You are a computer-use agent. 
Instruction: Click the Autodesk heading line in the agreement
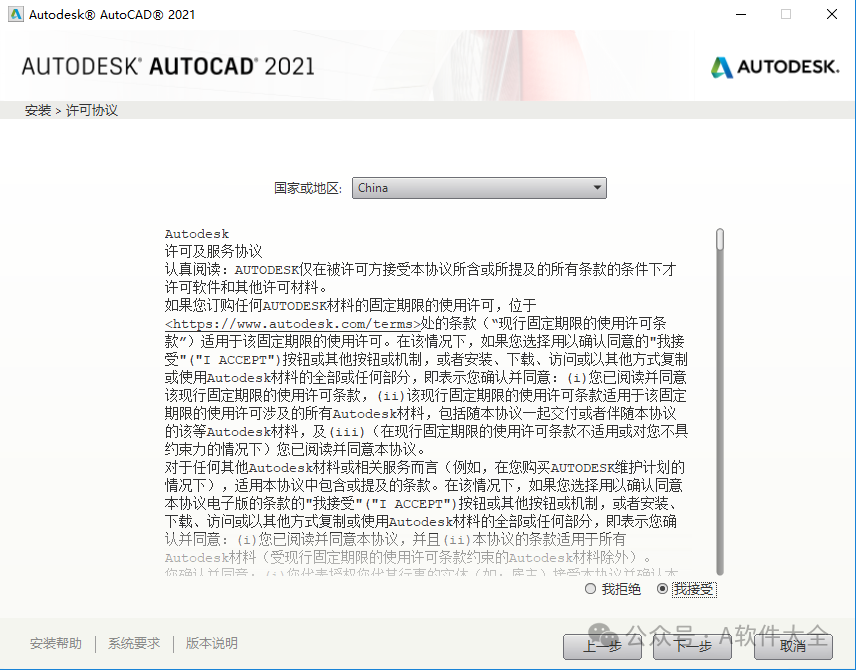[197, 234]
